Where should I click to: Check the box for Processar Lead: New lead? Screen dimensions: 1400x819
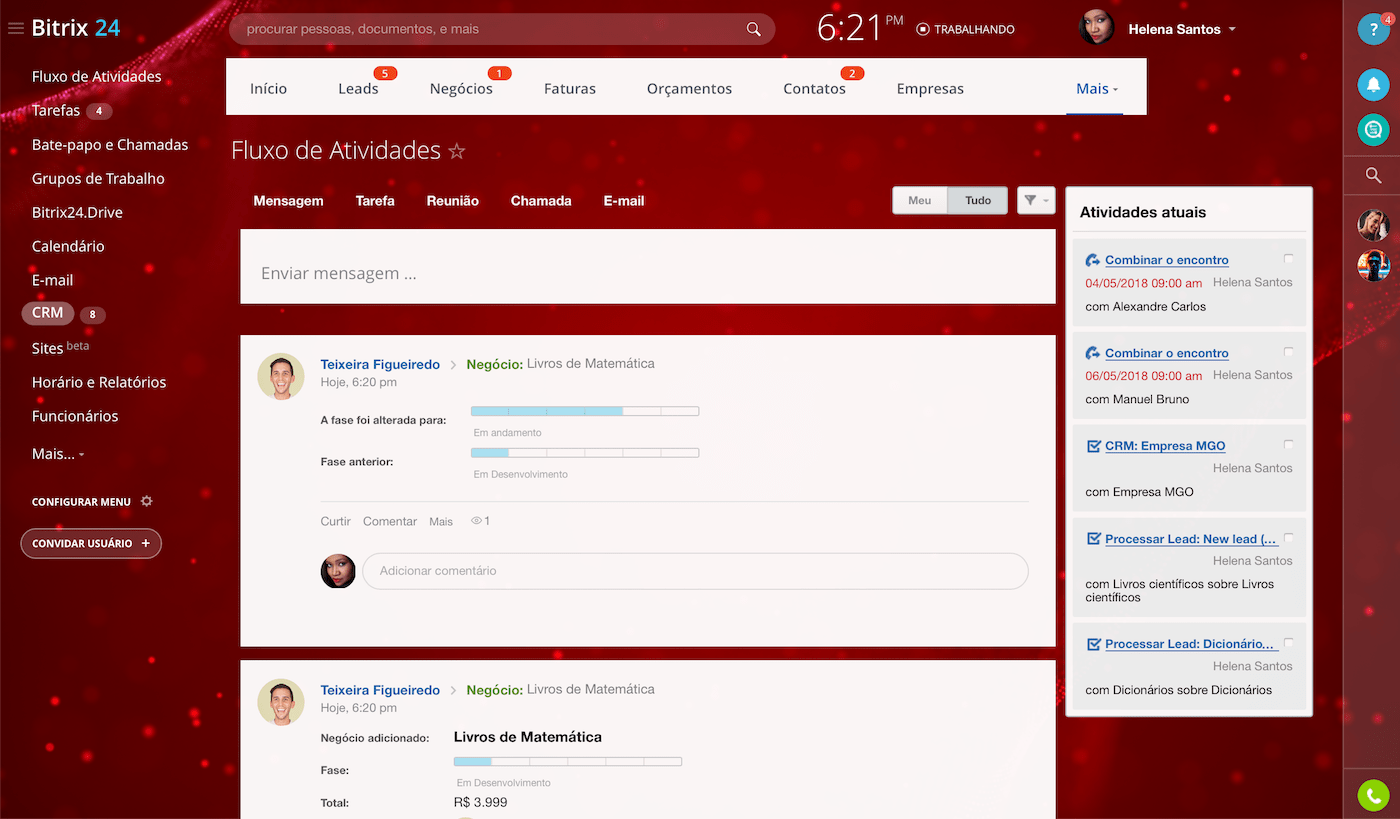[x=1288, y=538]
